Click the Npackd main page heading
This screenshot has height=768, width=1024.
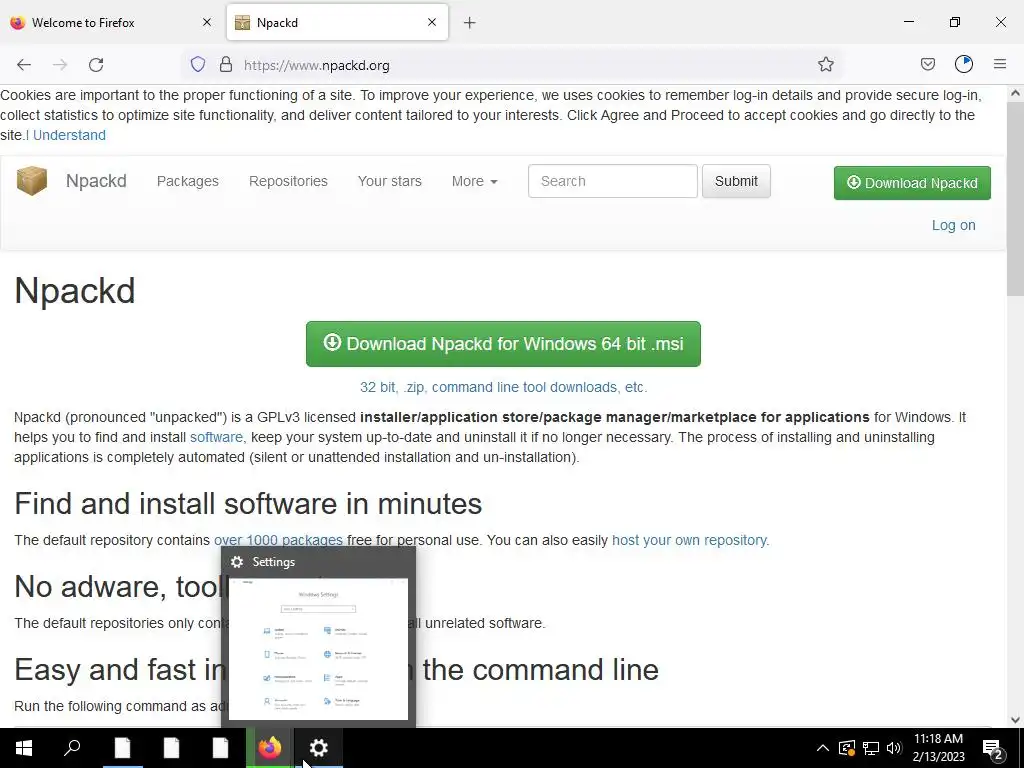[74, 290]
